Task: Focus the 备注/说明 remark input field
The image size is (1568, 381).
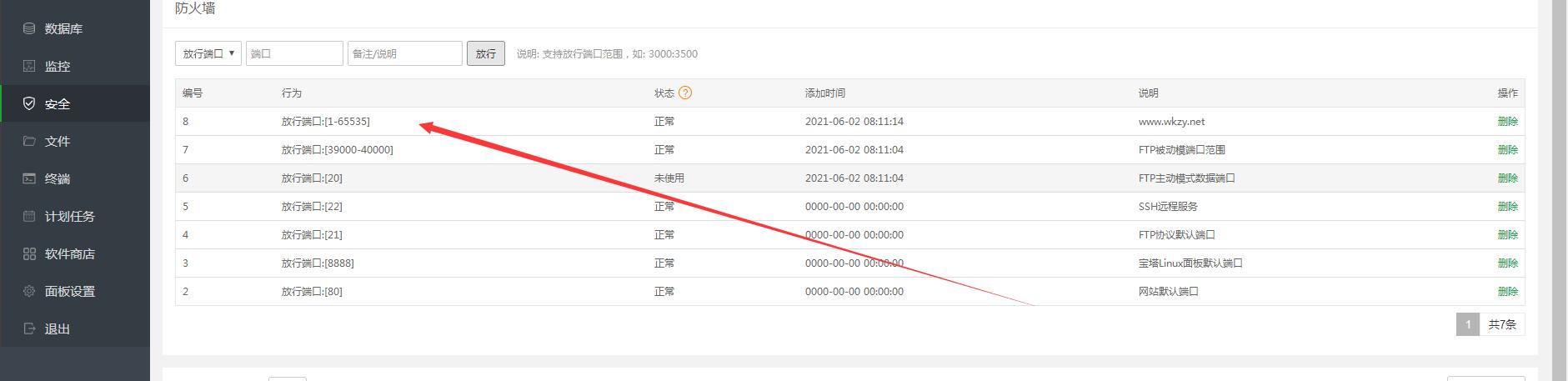Action: click(x=404, y=53)
